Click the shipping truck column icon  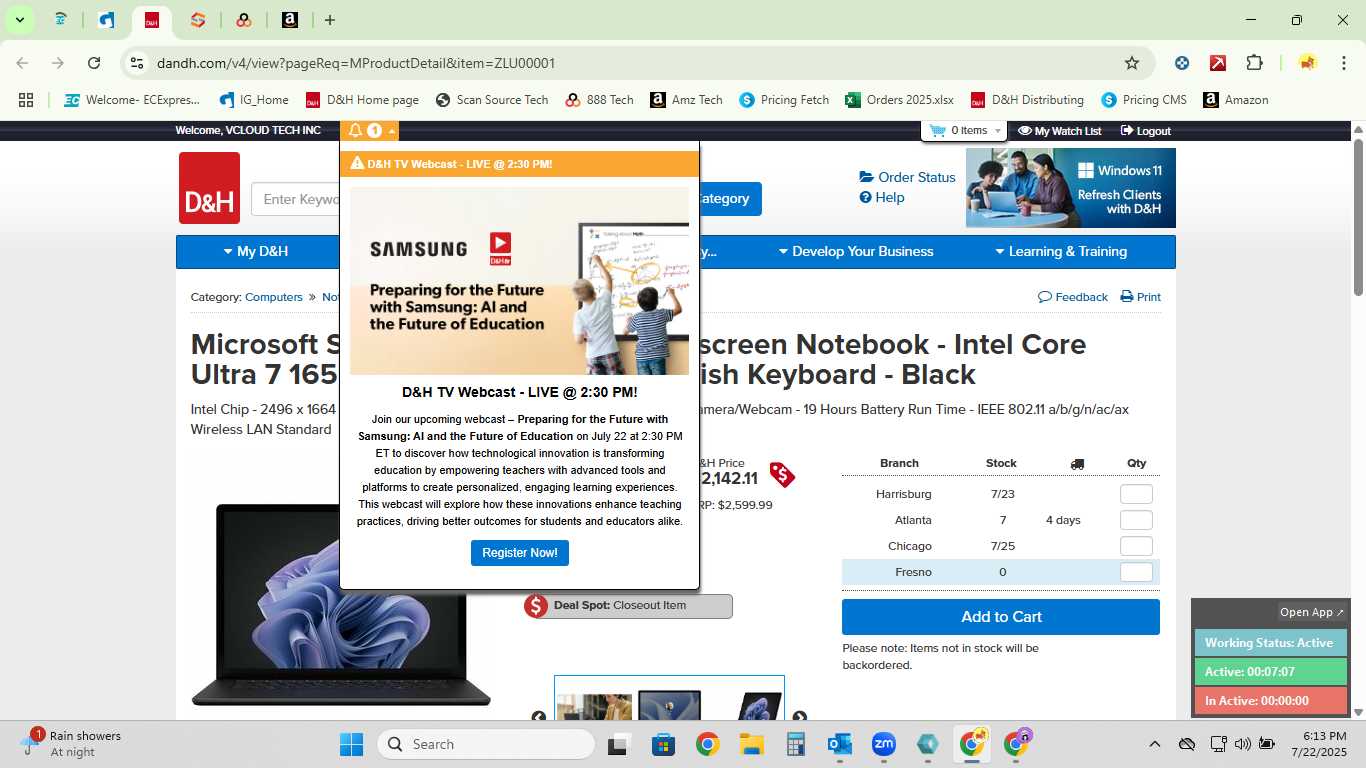[1077, 464]
